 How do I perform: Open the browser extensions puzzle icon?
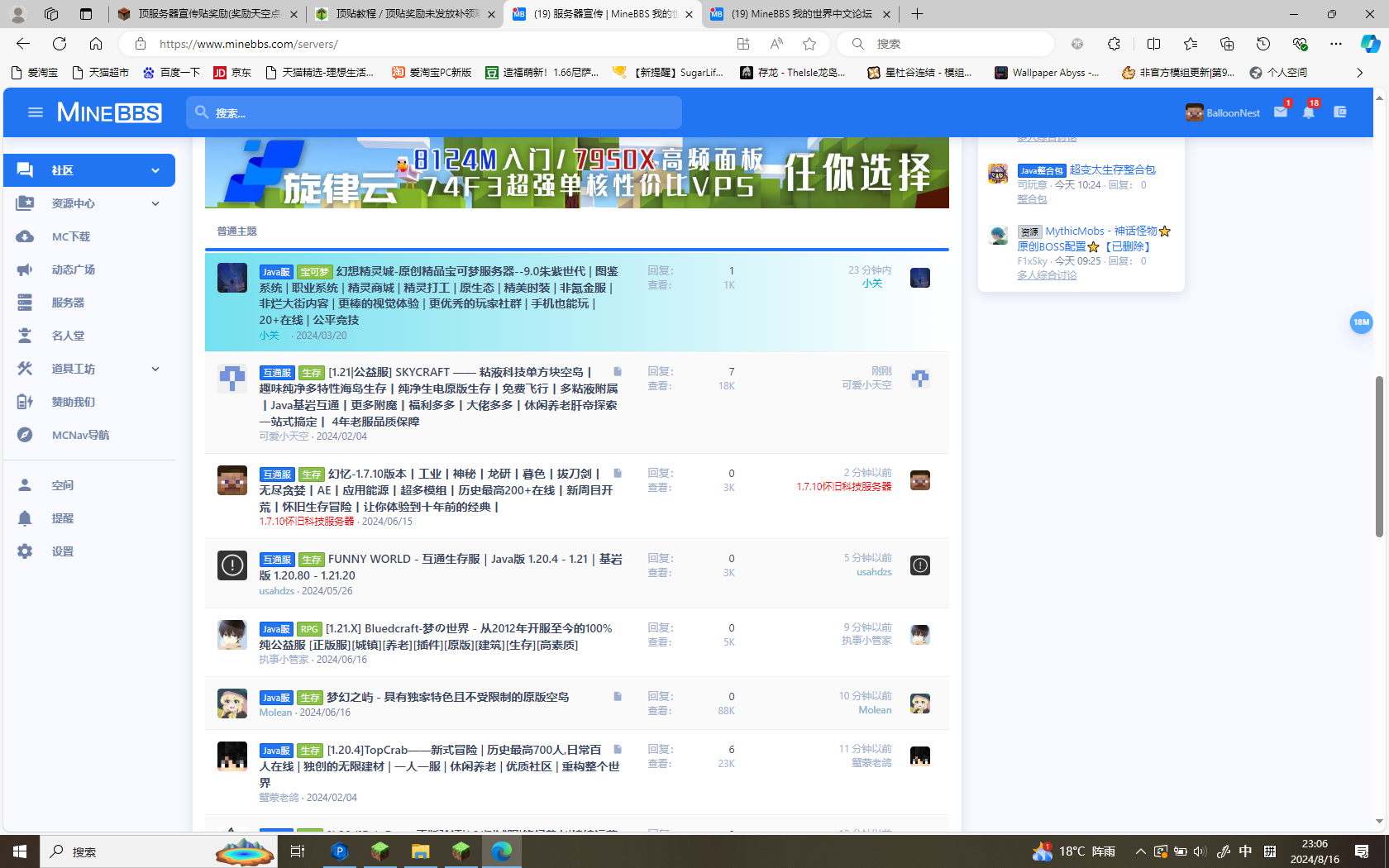tap(1114, 44)
